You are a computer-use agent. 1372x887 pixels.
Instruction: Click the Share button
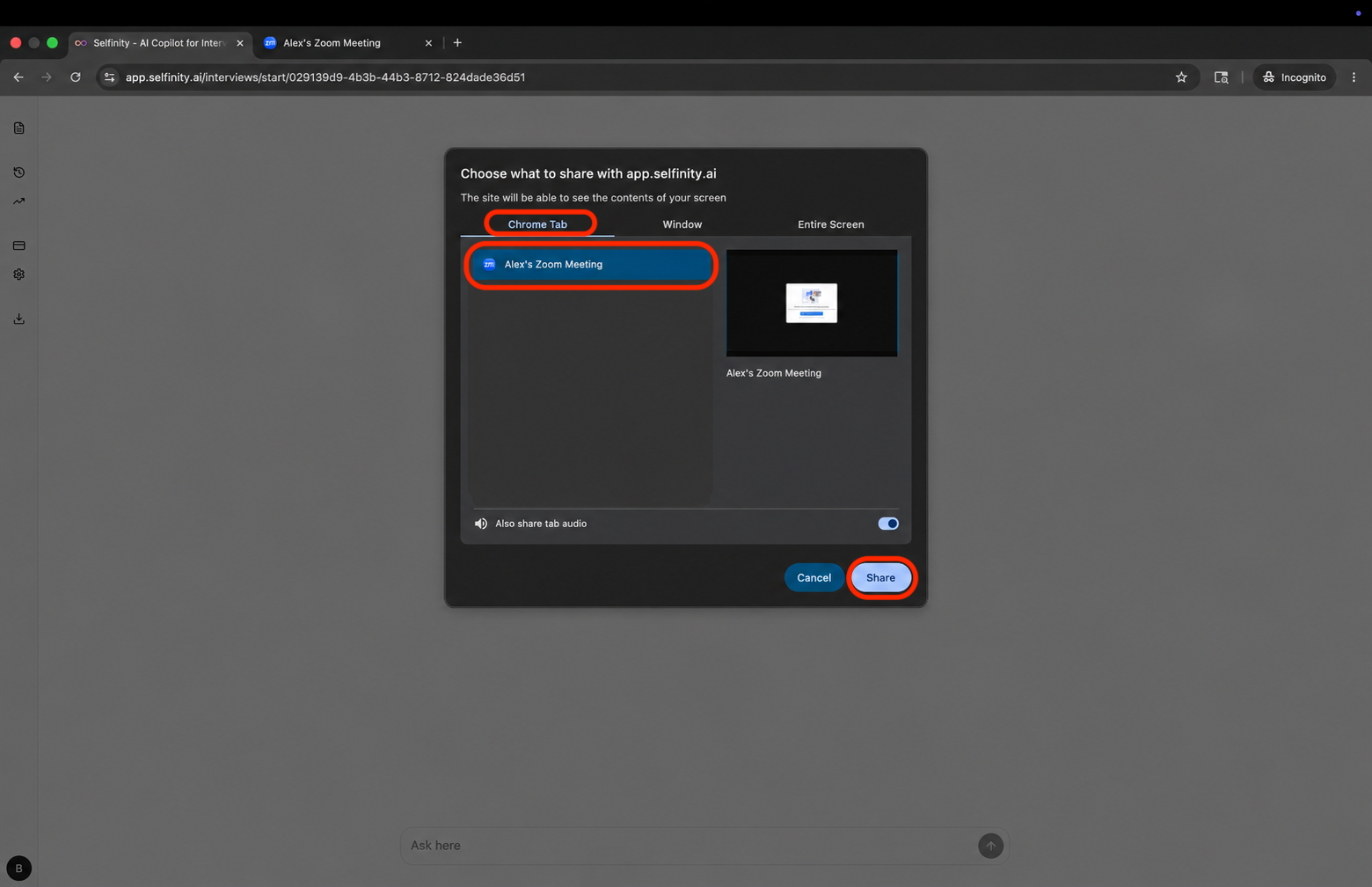click(x=880, y=578)
